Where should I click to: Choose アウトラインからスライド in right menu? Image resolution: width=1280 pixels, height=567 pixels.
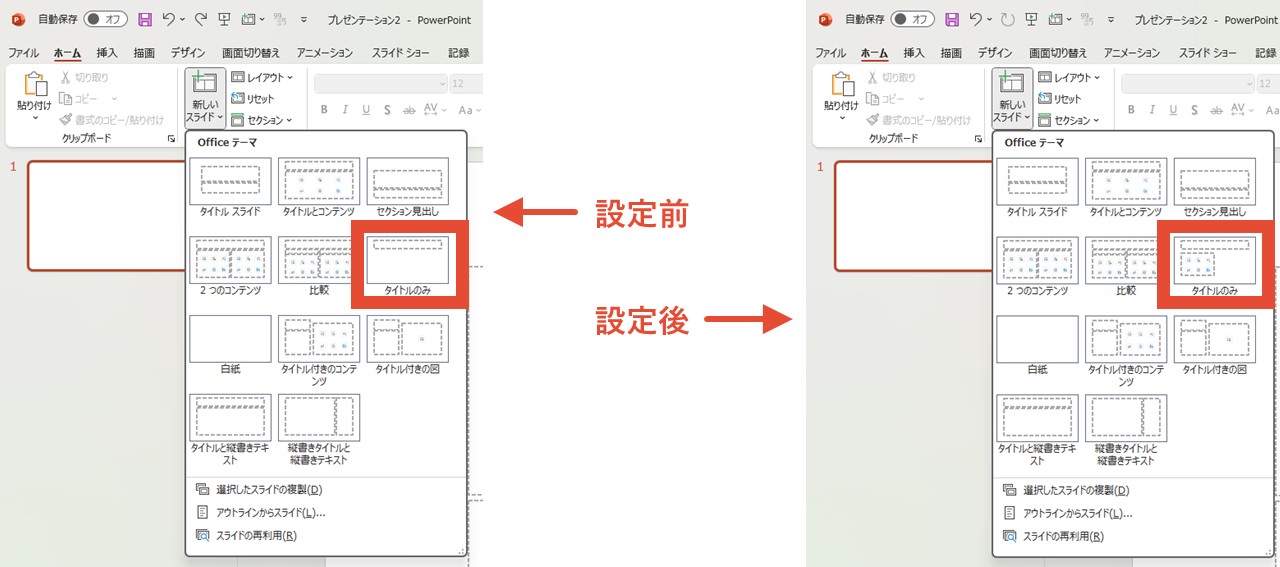[x=1133, y=513]
